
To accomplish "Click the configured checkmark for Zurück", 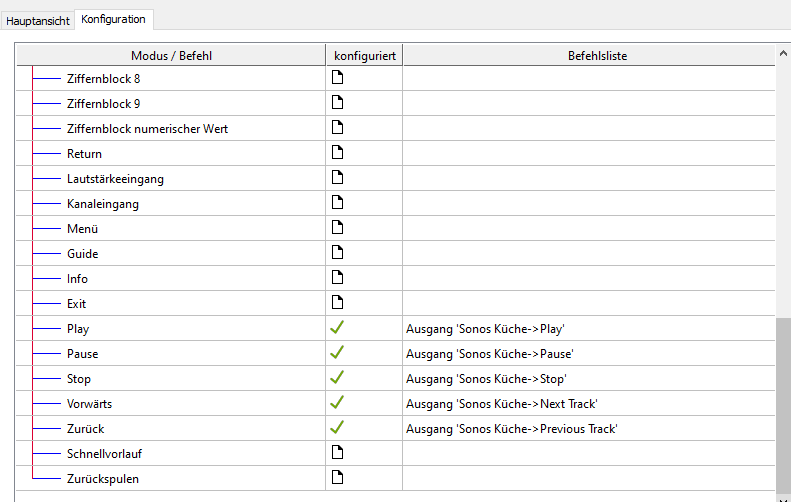I will [337, 428].
